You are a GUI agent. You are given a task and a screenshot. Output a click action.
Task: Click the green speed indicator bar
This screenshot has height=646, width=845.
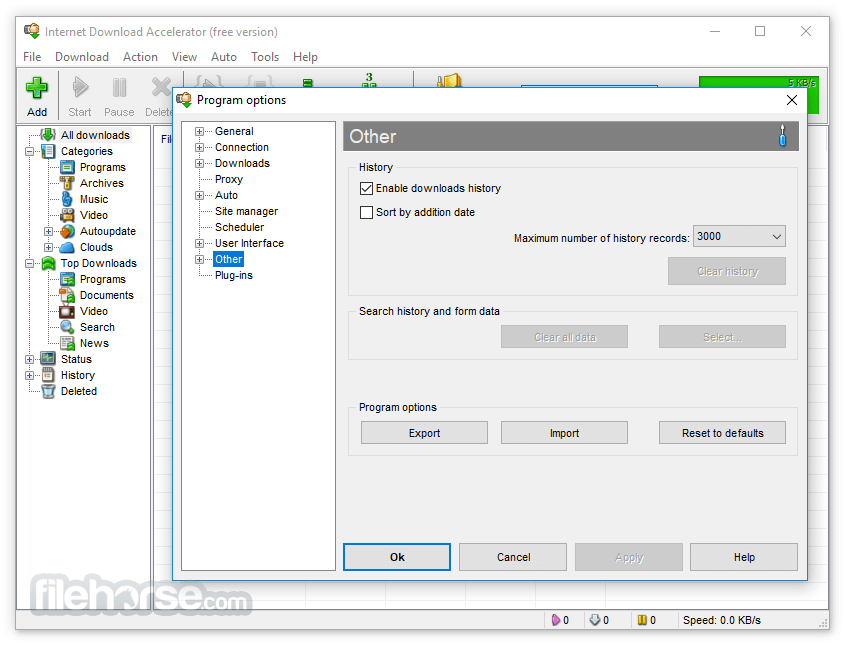pyautogui.click(x=759, y=82)
